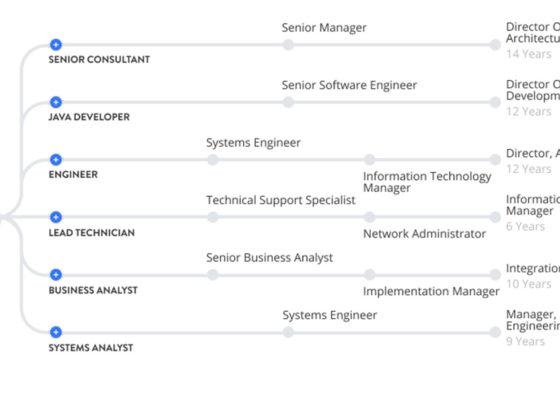Click the Systems Analyst plus icon

(x=56, y=332)
